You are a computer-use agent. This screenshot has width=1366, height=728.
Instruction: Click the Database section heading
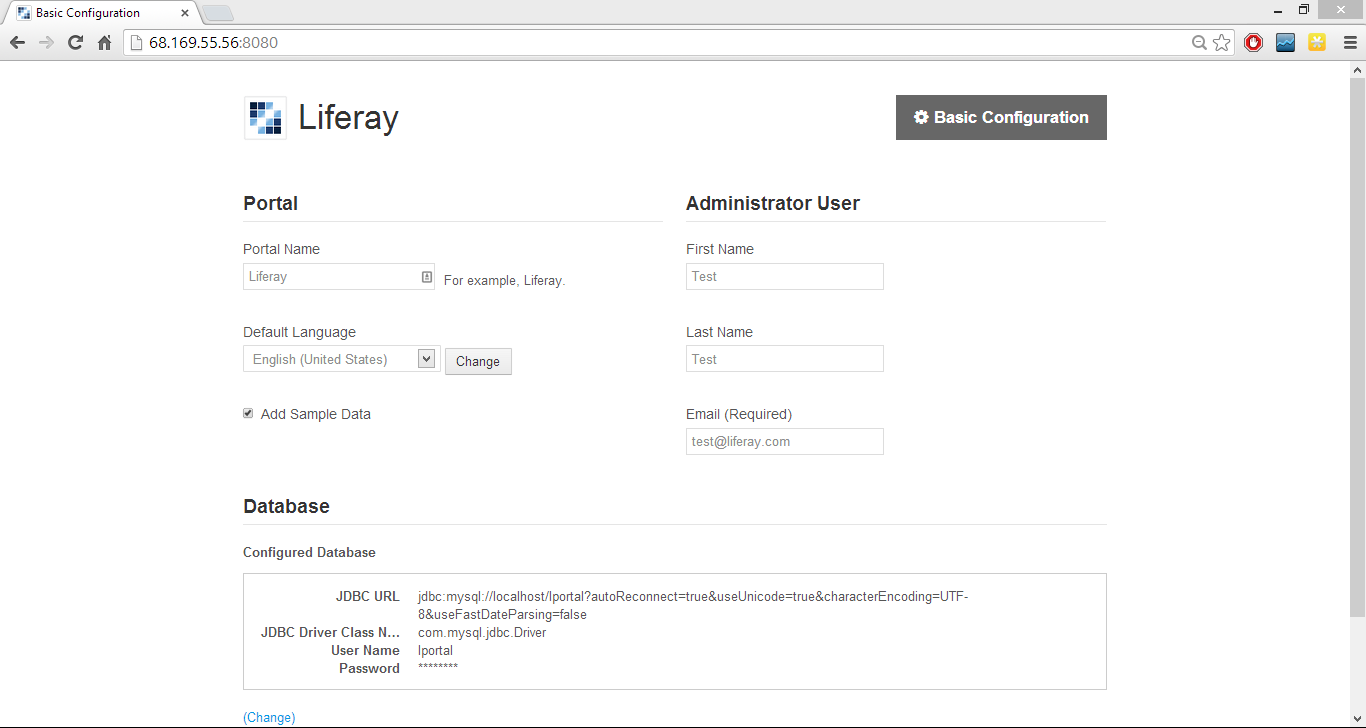pyautogui.click(x=286, y=506)
